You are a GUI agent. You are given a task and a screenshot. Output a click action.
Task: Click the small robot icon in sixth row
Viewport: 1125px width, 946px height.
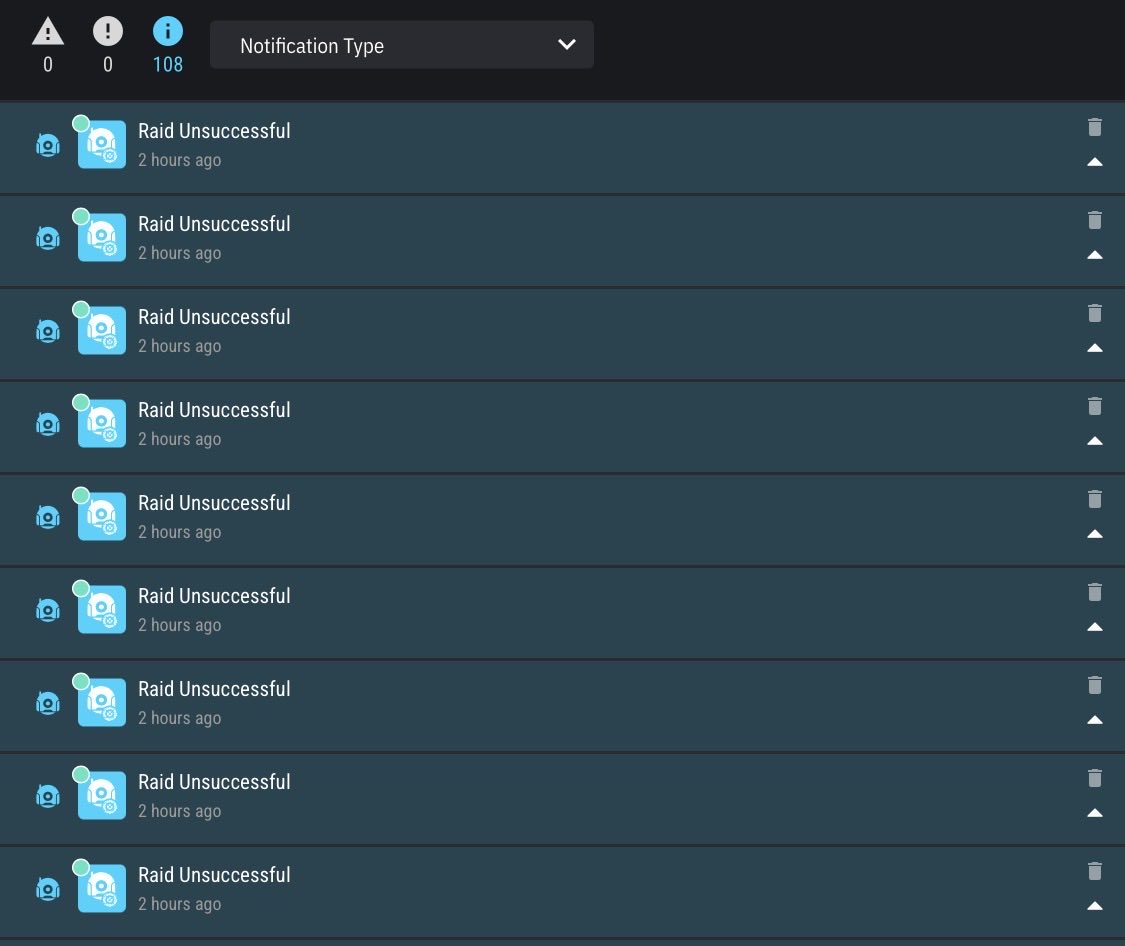[x=48, y=610]
